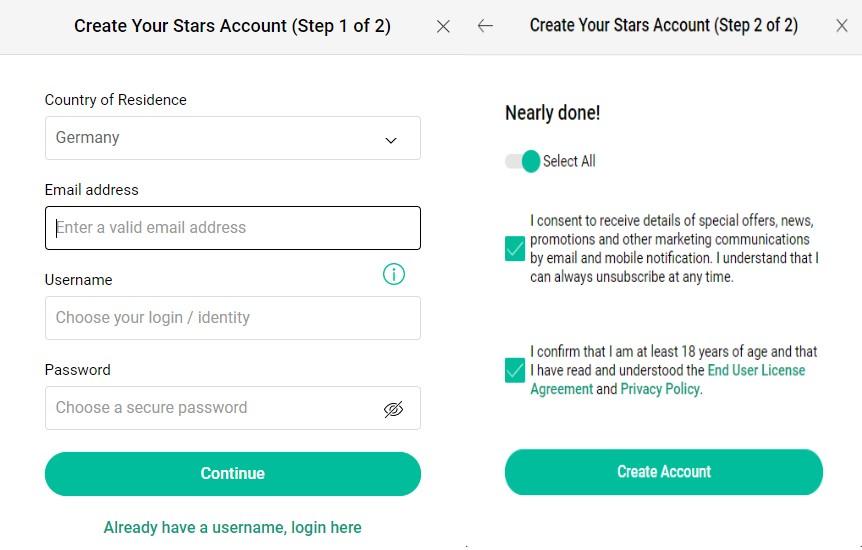Image resolution: width=862 pixels, height=550 pixels.
Task: Click the Continue button
Action: coord(233,474)
